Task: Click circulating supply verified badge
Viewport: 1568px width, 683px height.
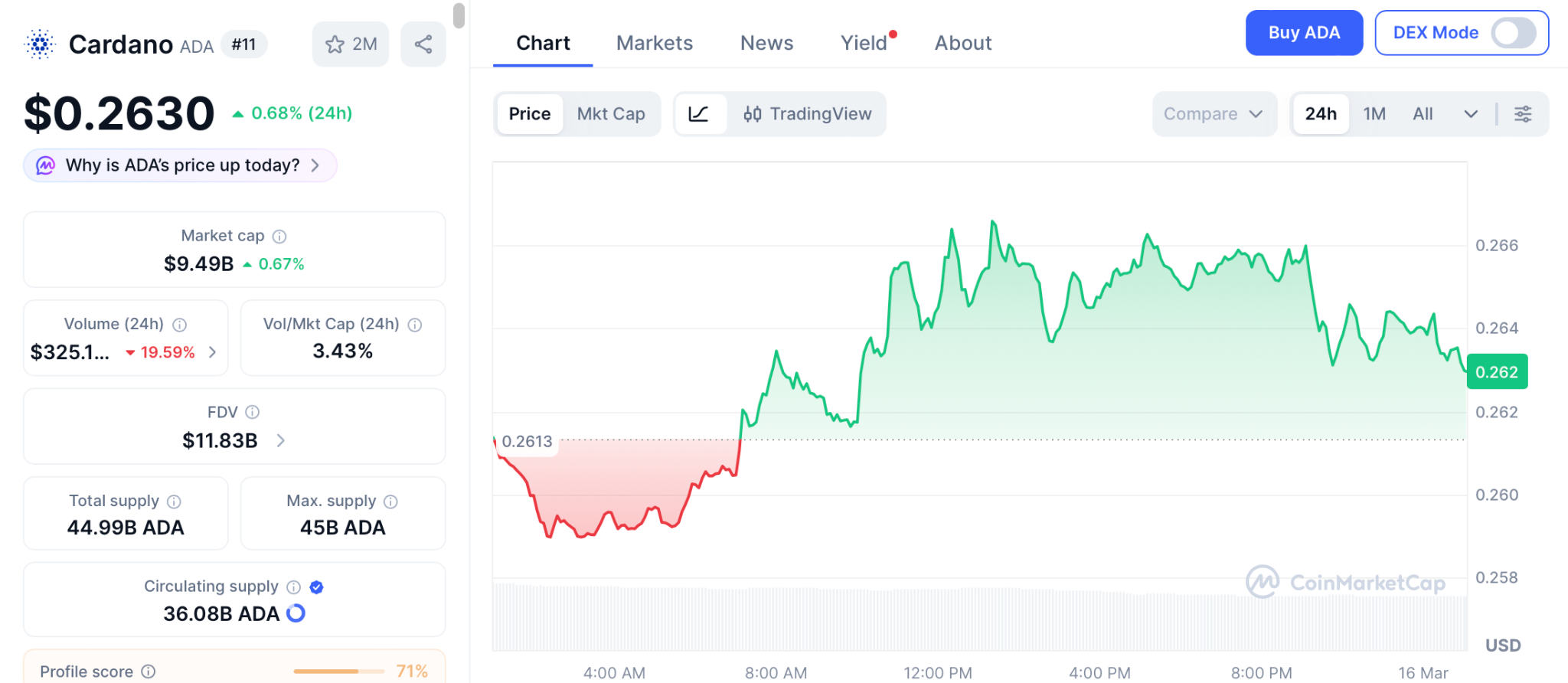Action: (x=316, y=587)
